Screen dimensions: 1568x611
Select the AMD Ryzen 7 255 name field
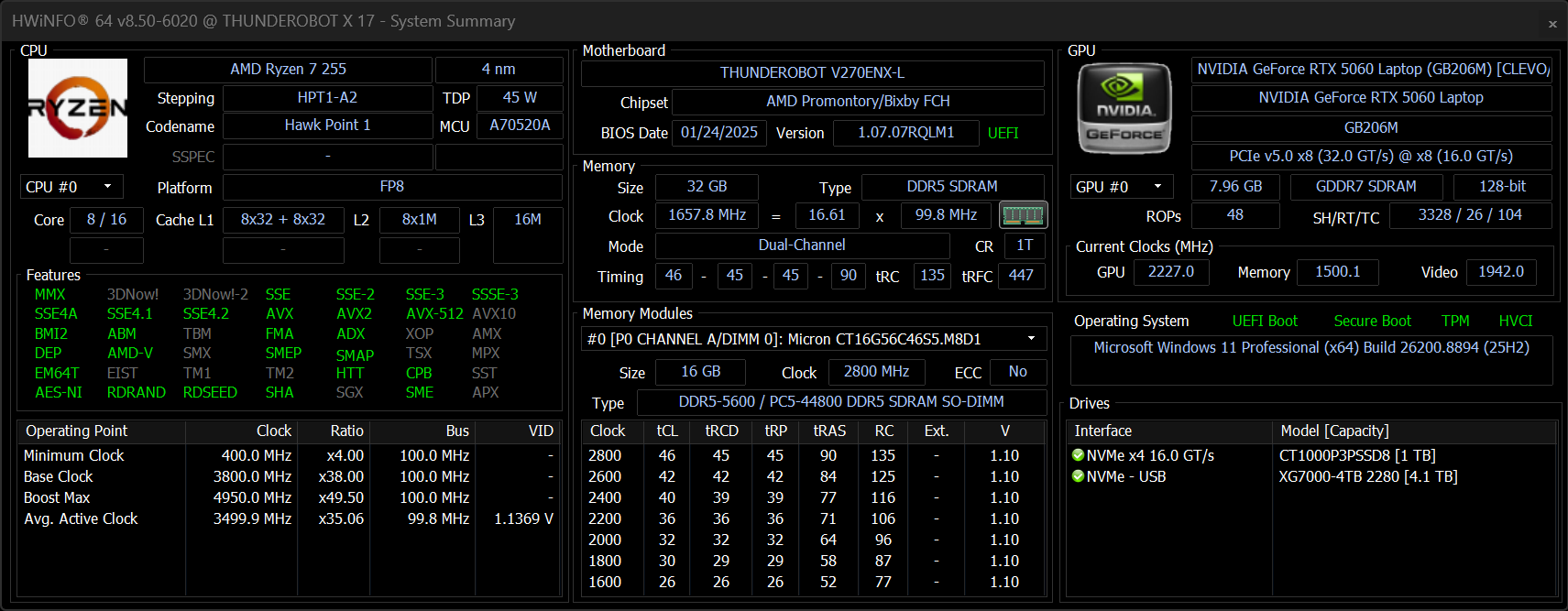point(288,70)
